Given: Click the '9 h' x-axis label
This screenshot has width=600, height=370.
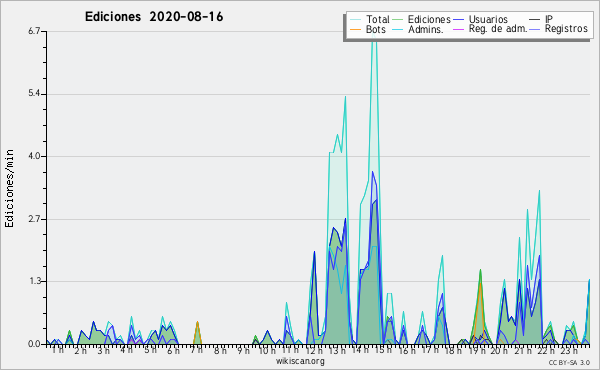Looking at the screenshot, I should [x=243, y=350].
